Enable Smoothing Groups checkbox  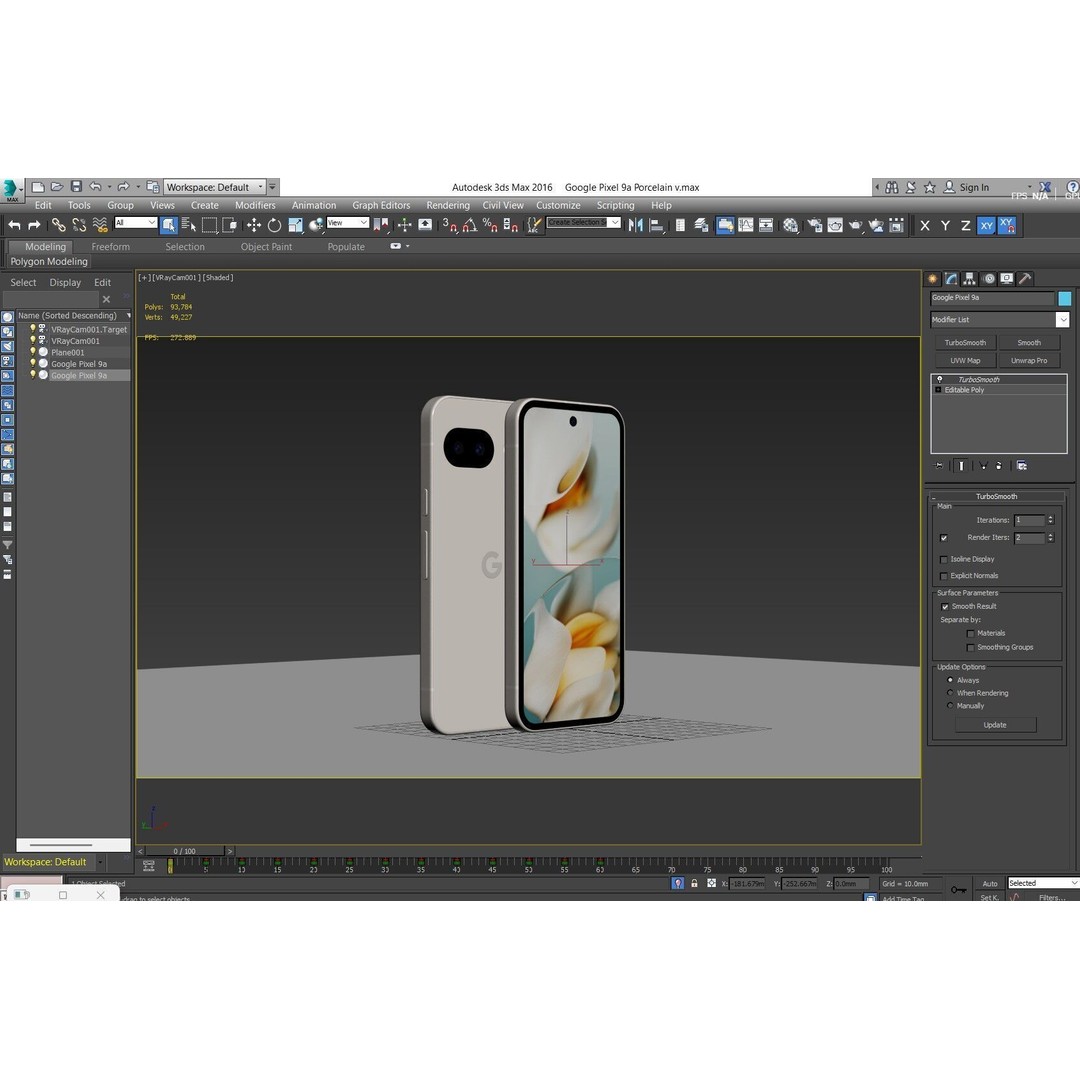click(x=970, y=647)
